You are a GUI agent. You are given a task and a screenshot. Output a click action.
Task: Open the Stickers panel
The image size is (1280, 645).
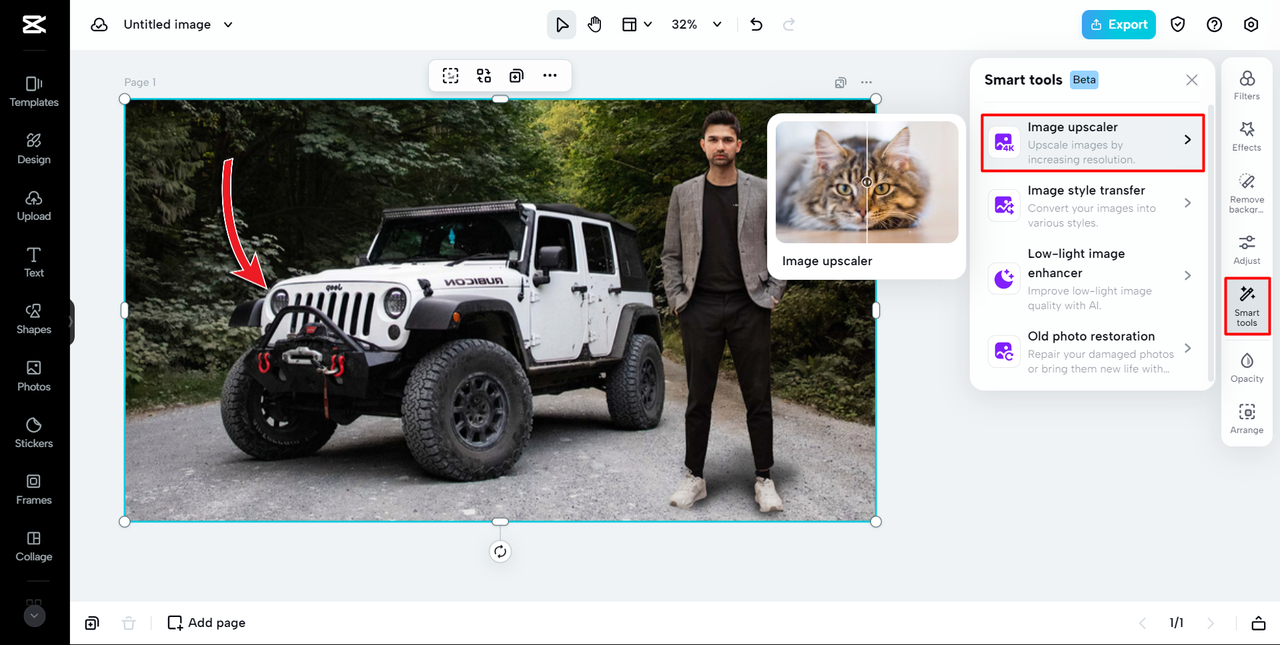(x=34, y=433)
